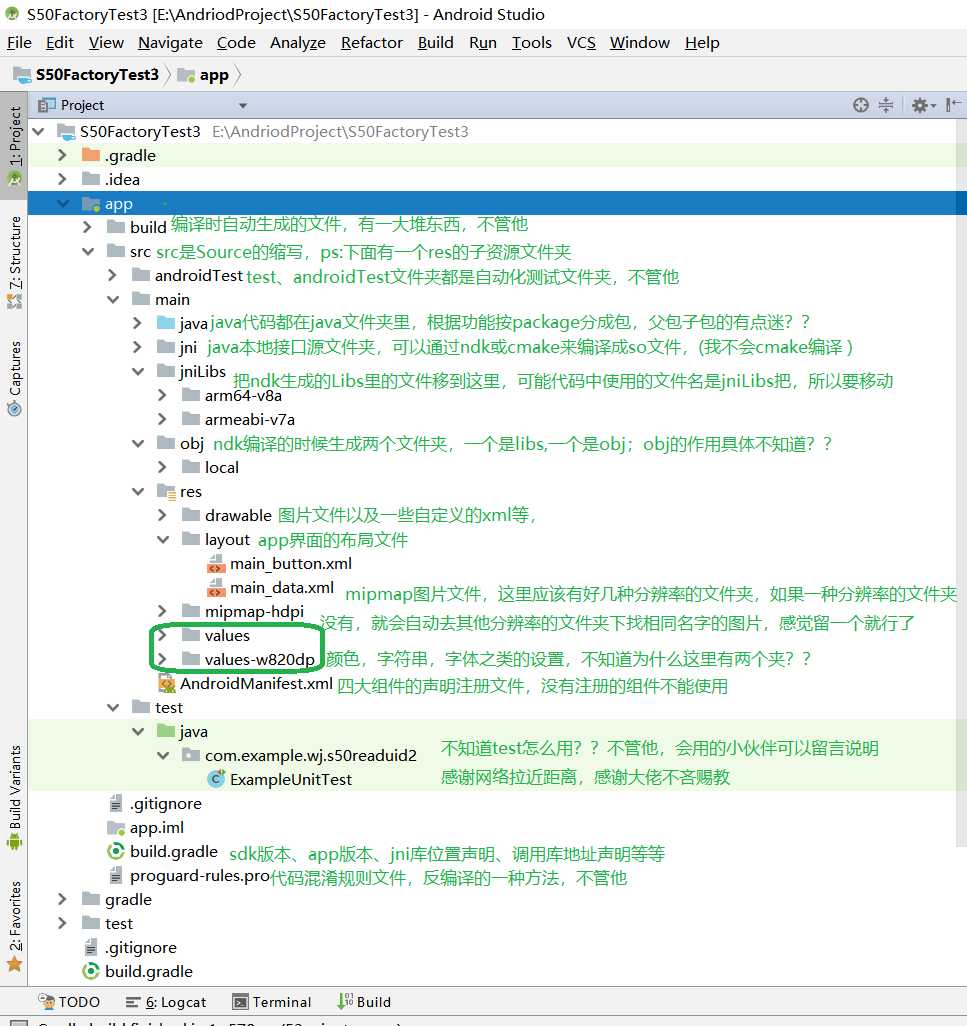Expand the root gradle folder
Image resolution: width=967 pixels, height=1026 pixels.
tap(62, 899)
